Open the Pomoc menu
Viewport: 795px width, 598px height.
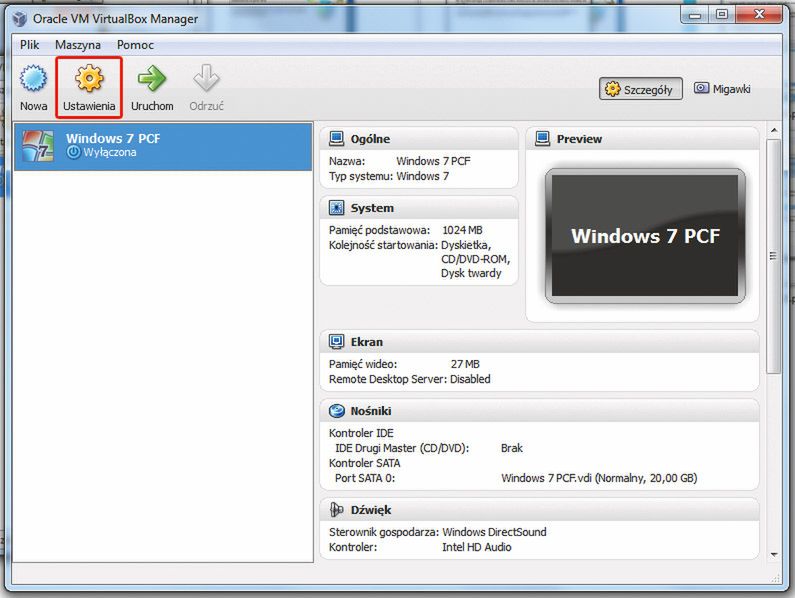[x=135, y=45]
